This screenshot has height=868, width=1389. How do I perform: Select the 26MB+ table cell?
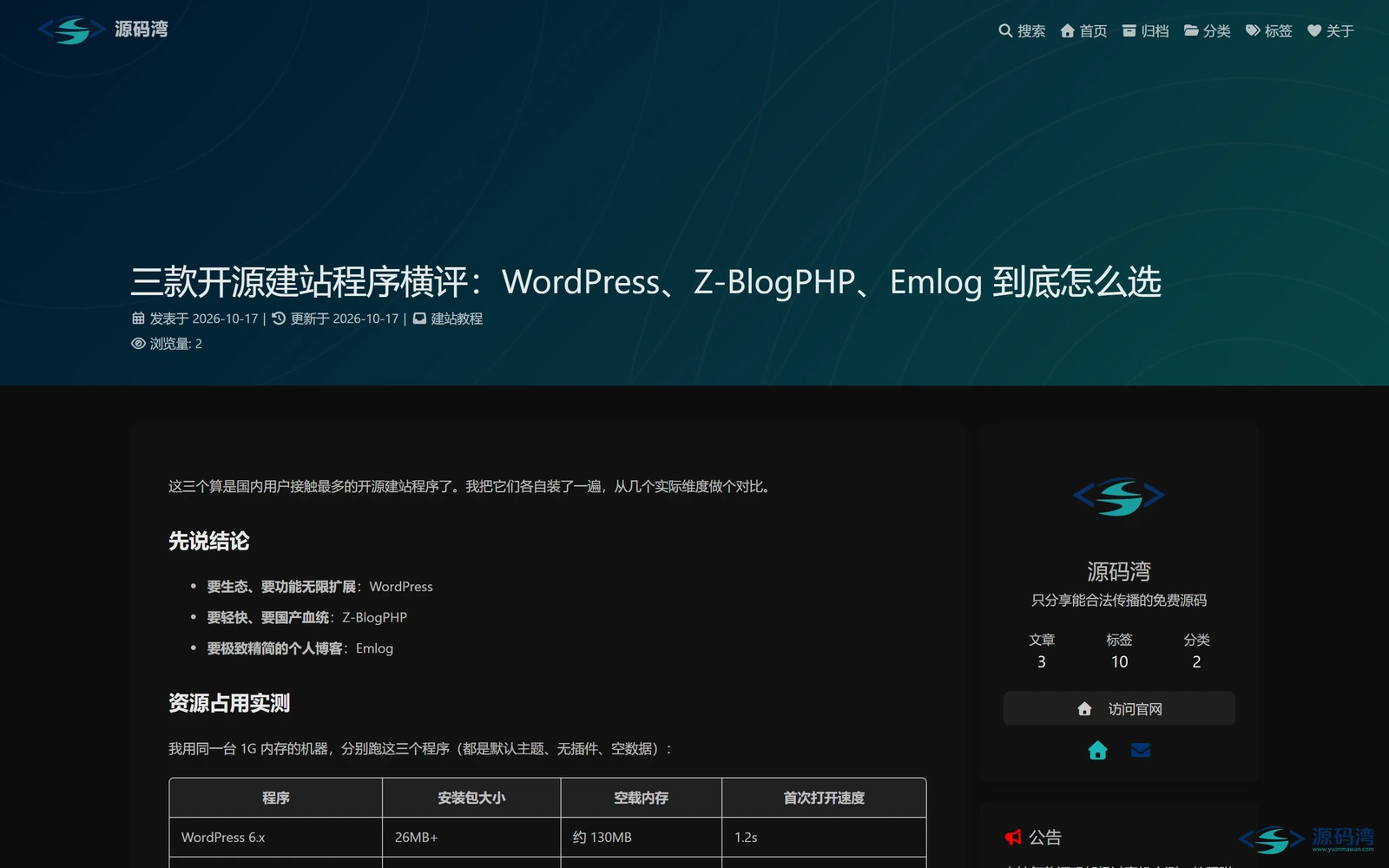click(471, 838)
